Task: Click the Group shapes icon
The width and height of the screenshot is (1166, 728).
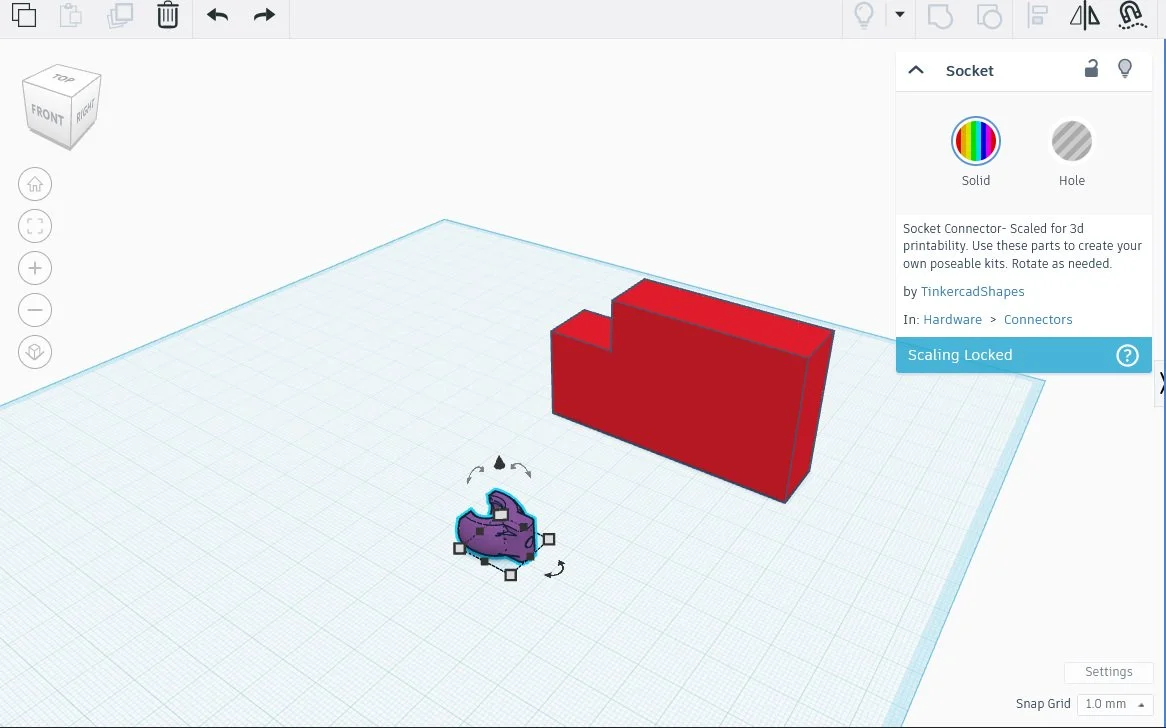Action: [941, 16]
